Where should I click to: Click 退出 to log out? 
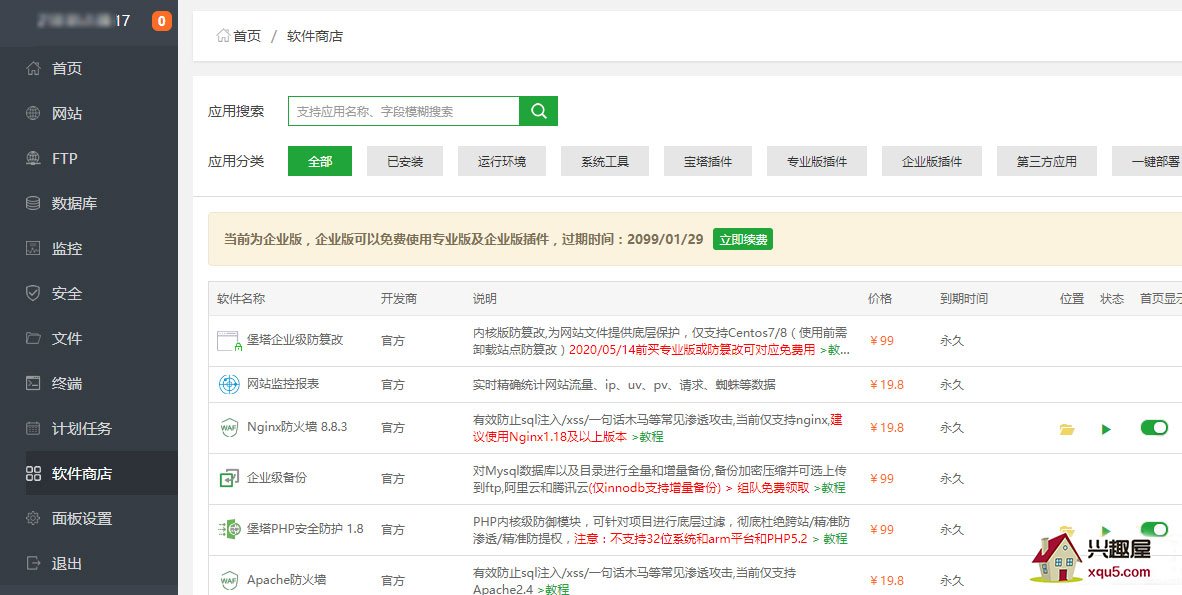(89, 563)
